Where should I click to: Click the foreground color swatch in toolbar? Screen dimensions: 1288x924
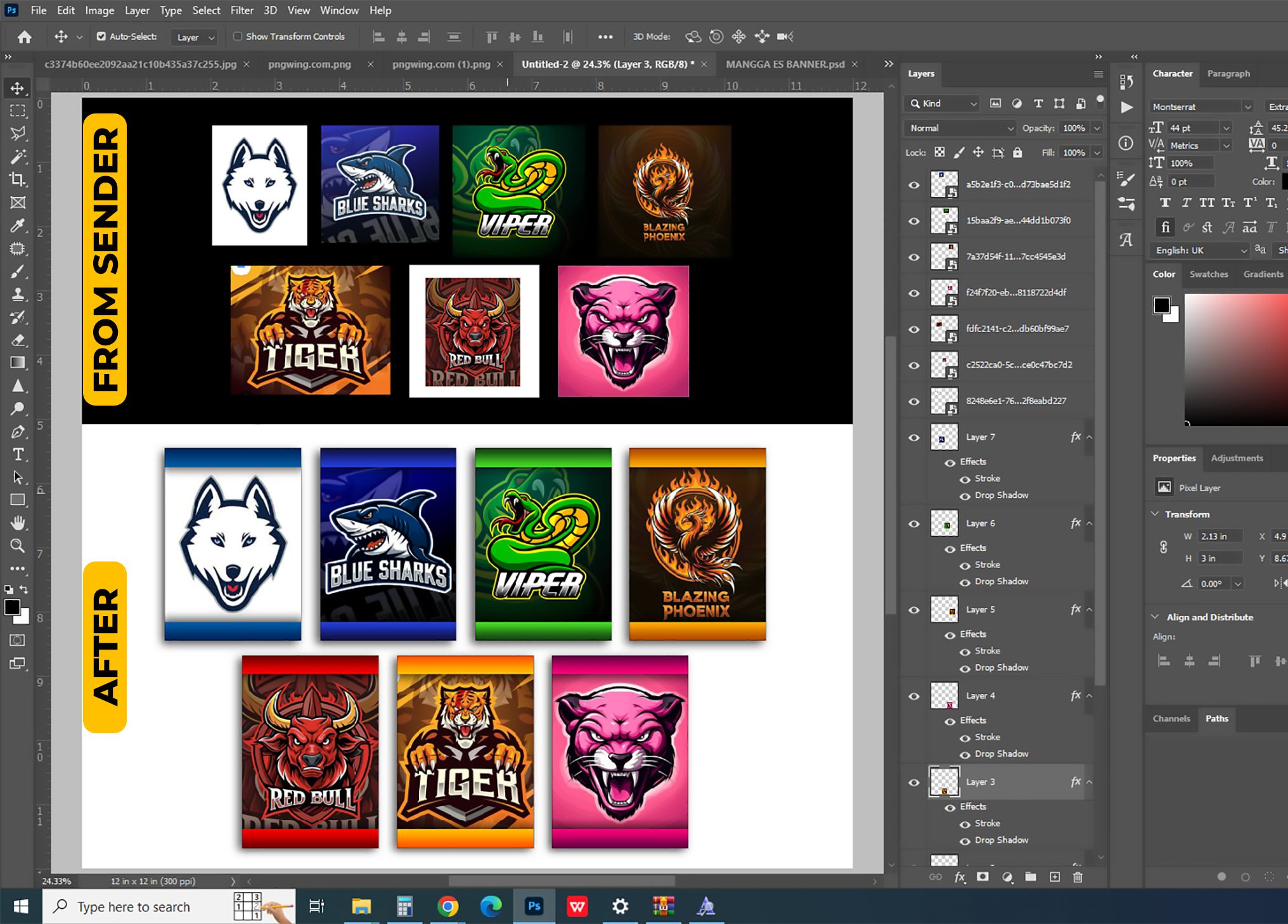tap(11, 607)
